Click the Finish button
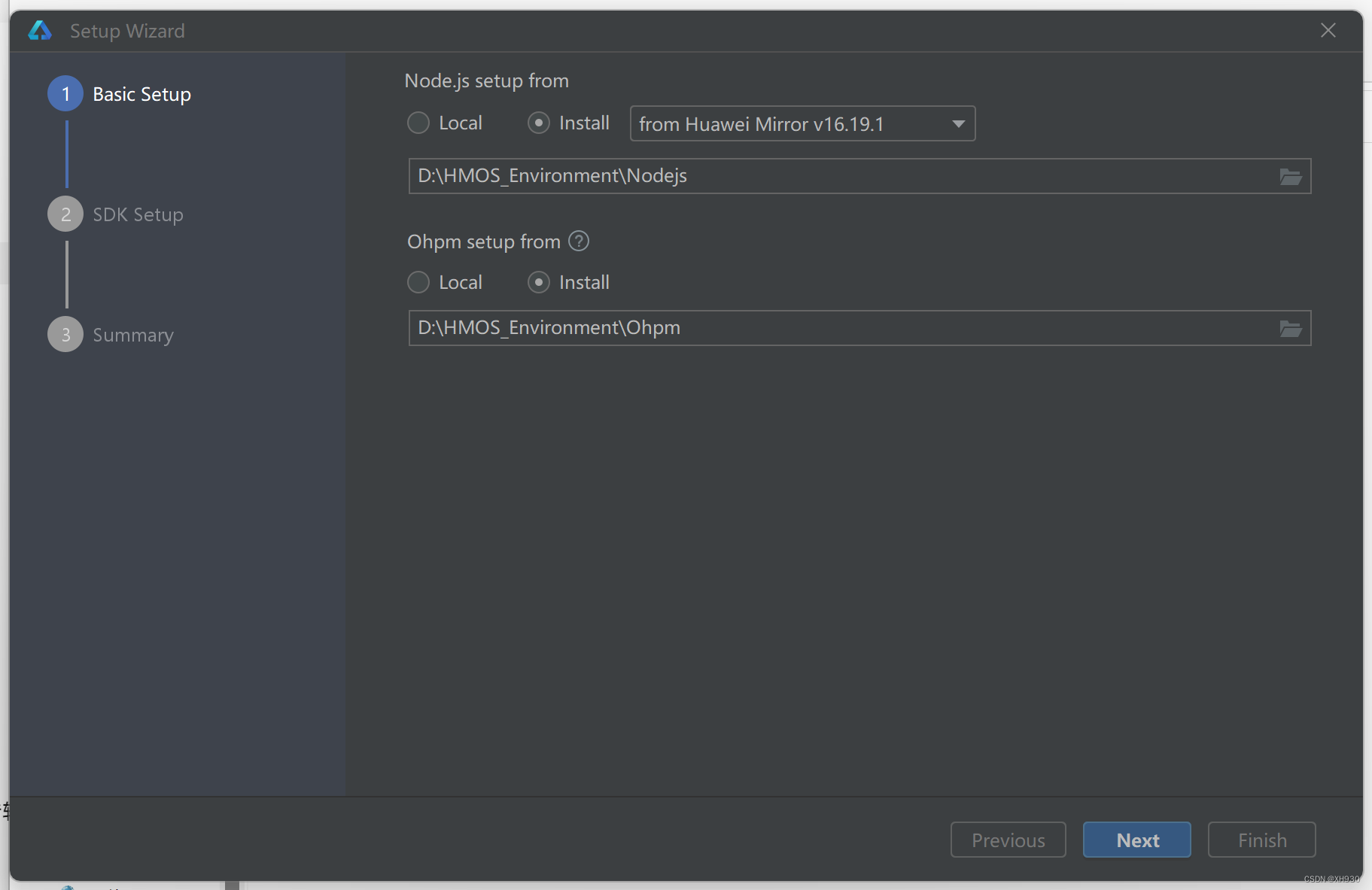1372x890 pixels. [1262, 840]
